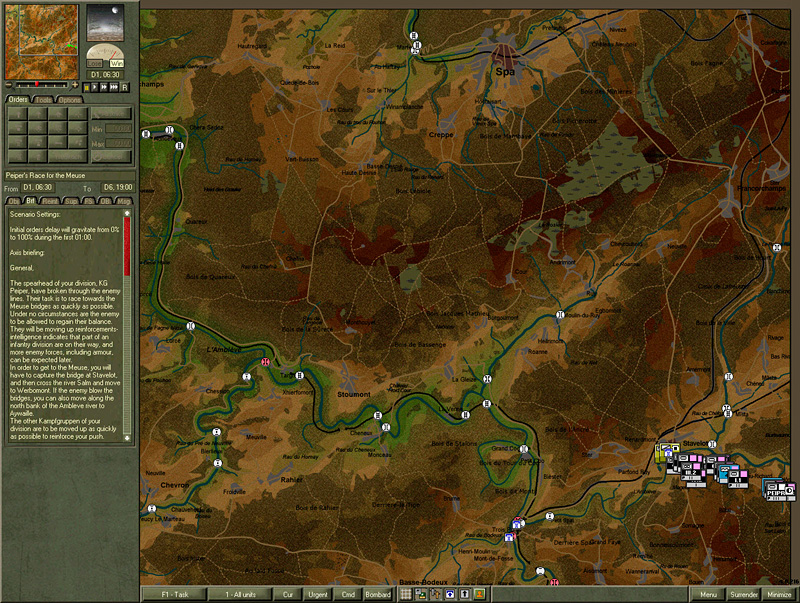Click the command structure lines icon
This screenshot has height=603, width=800.
[435, 594]
